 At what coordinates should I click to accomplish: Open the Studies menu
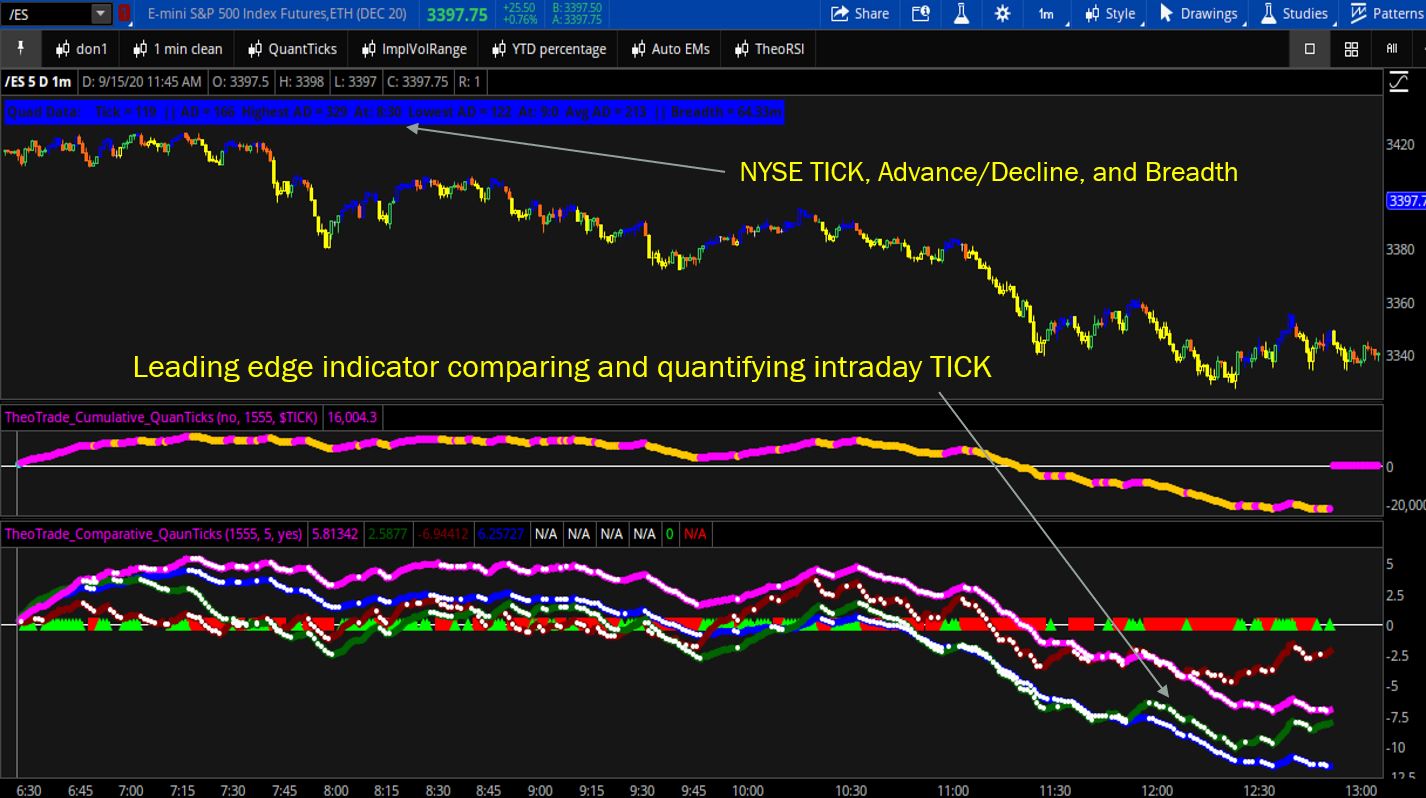coord(1295,14)
